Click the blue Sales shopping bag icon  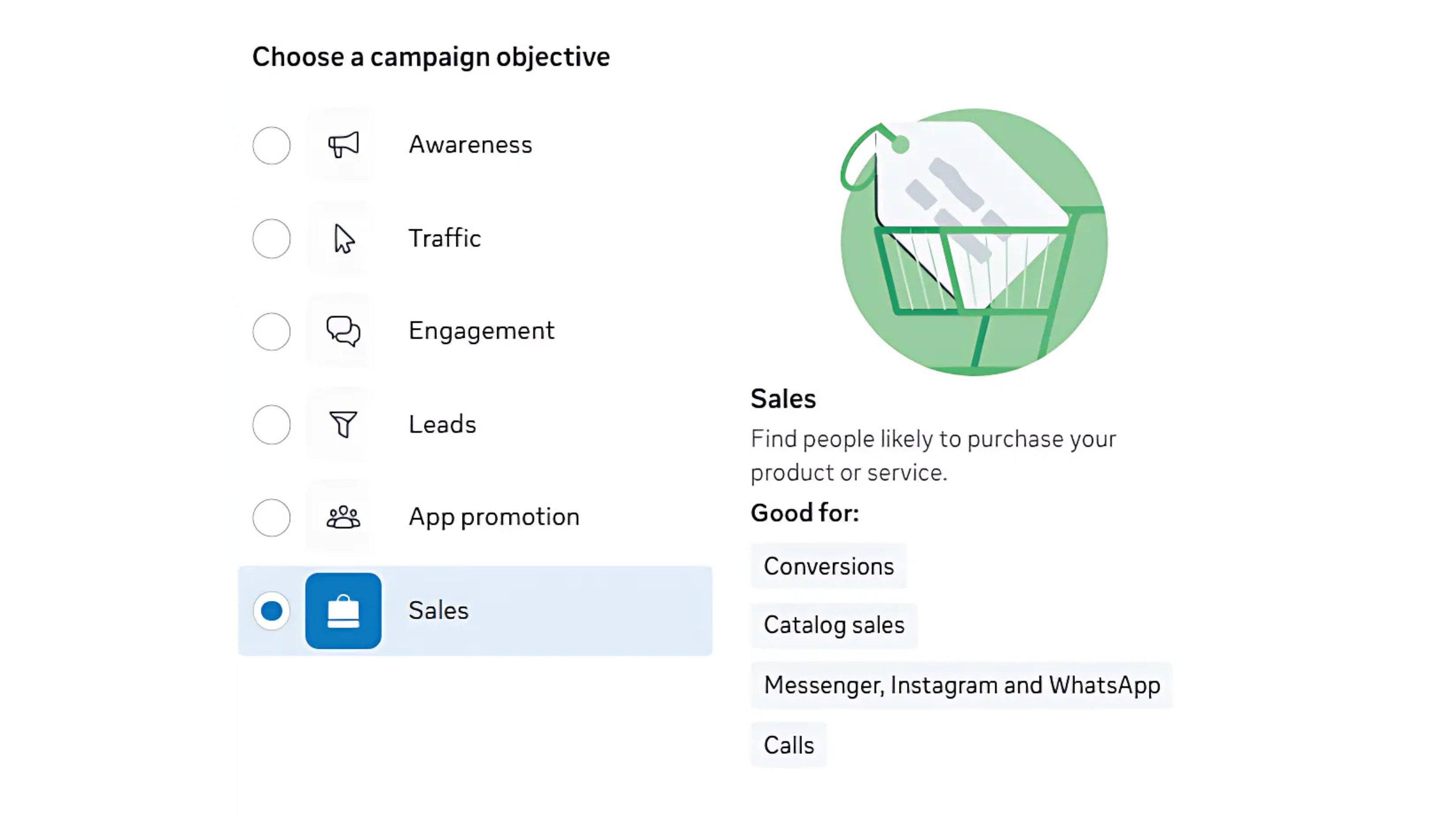click(x=343, y=611)
